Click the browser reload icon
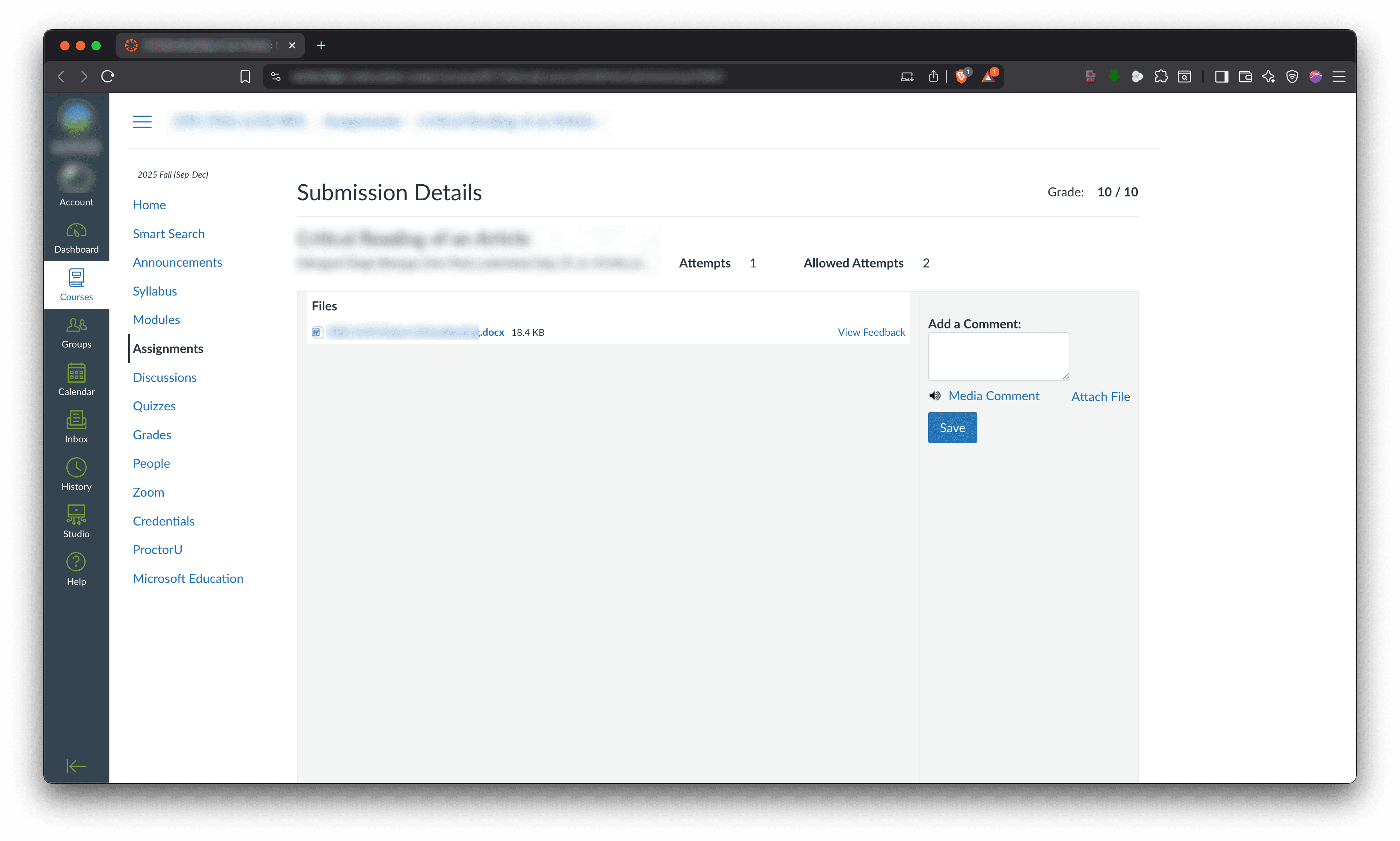 click(108, 77)
